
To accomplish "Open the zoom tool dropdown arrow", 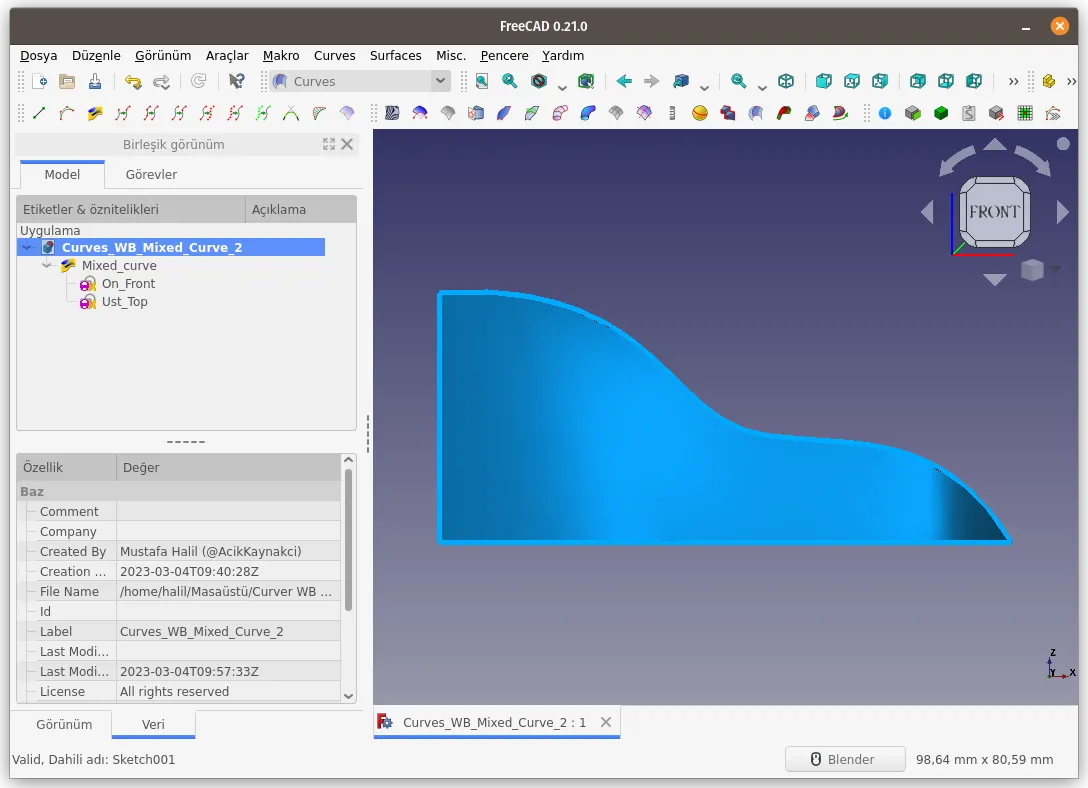I will (762, 86).
